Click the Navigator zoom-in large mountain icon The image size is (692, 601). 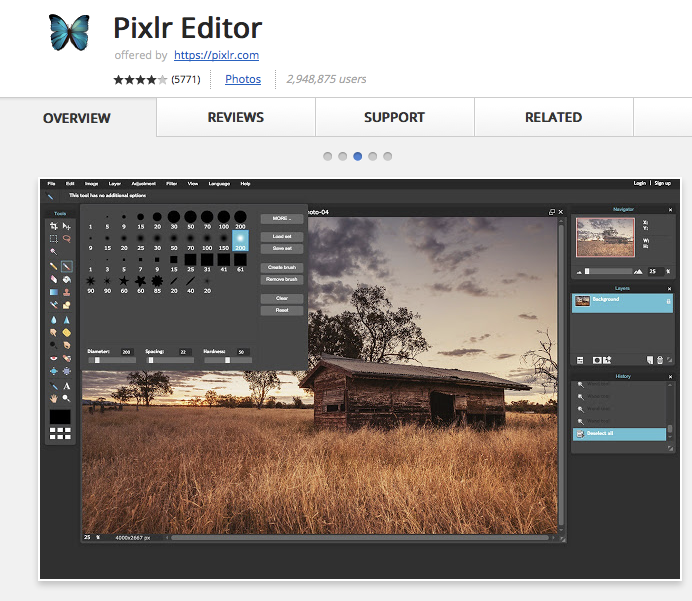[x=638, y=271]
